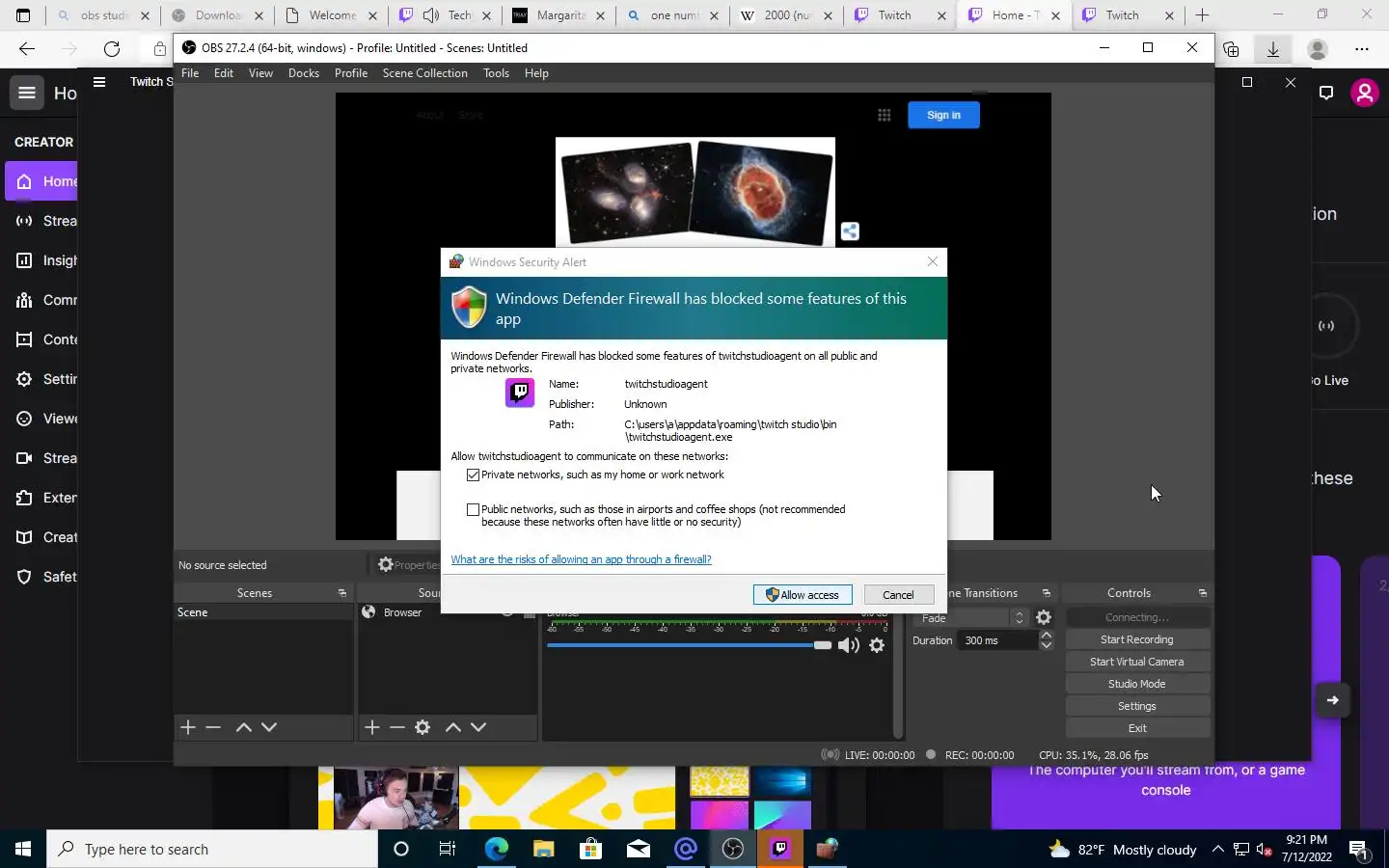Open the Mail app from the taskbar
This screenshot has height=868, width=1389.
(x=639, y=849)
